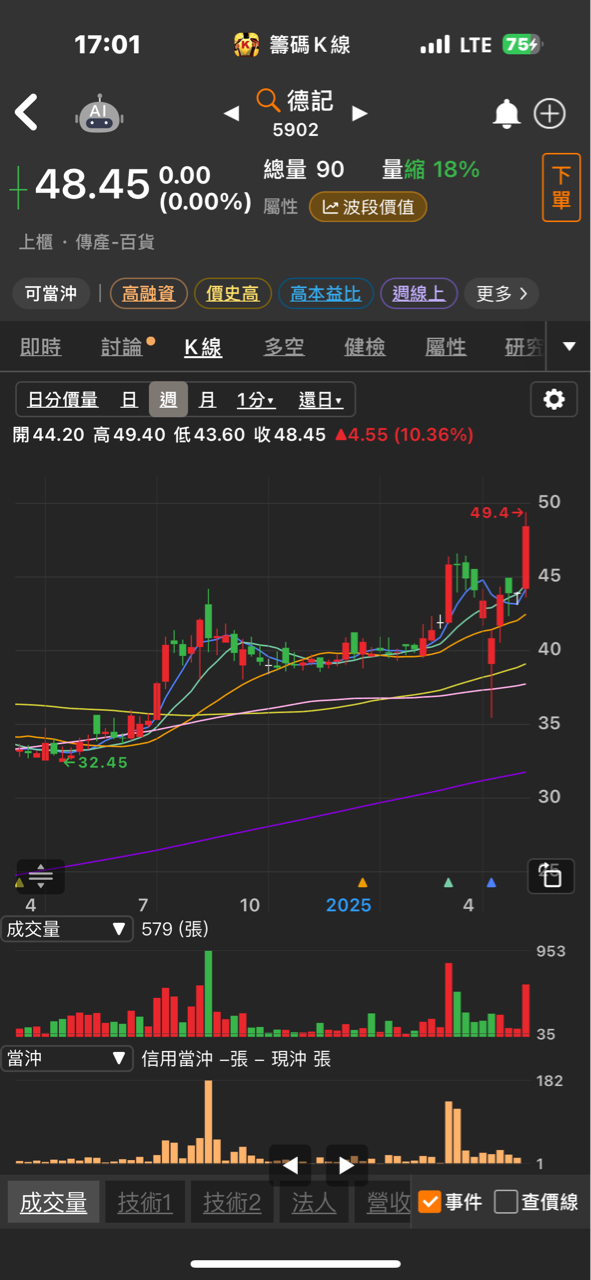Screen dimensions: 591x1280
Task: Select the 週 period toggle
Action: (x=168, y=400)
